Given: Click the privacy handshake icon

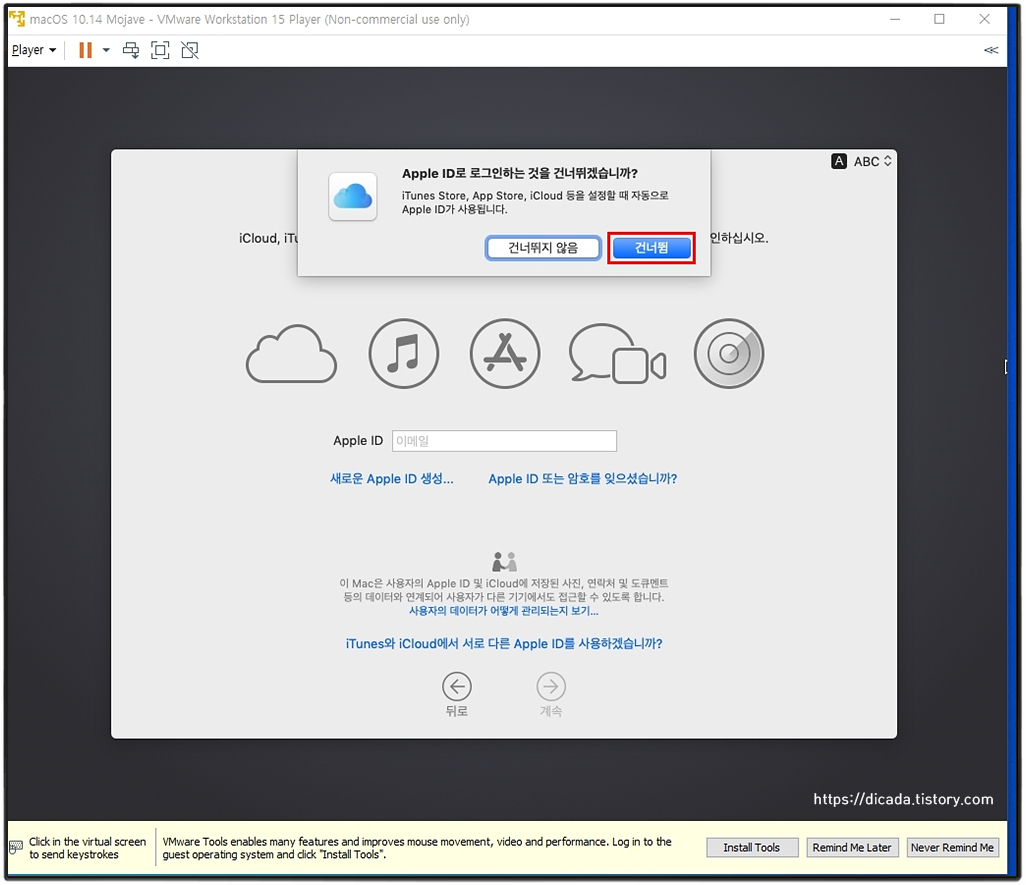Looking at the screenshot, I should pyautogui.click(x=504, y=561).
